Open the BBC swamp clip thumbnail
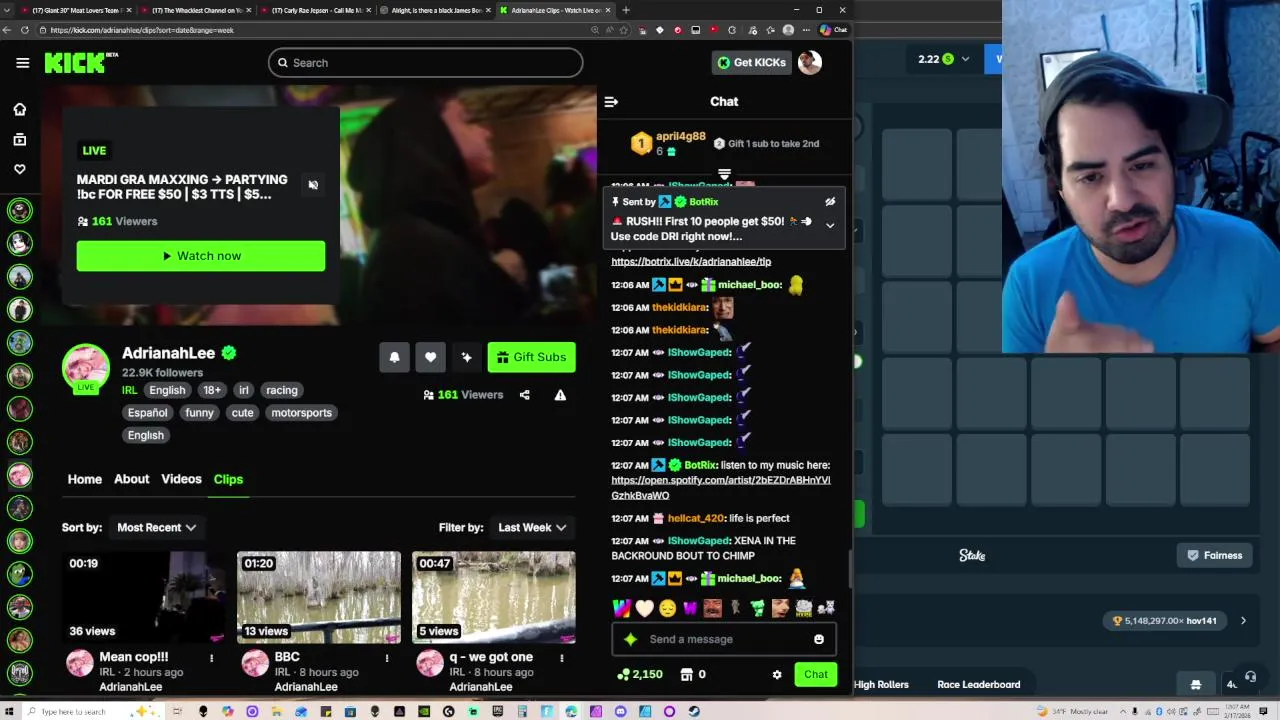 [319, 597]
